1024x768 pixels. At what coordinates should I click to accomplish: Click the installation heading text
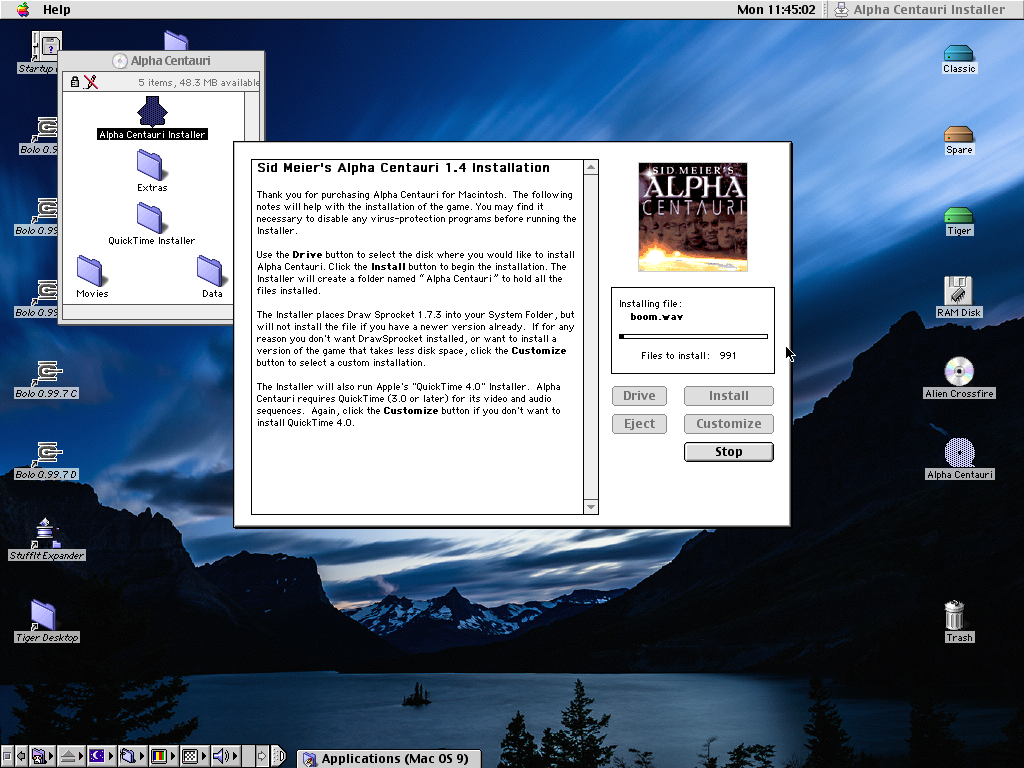click(403, 168)
